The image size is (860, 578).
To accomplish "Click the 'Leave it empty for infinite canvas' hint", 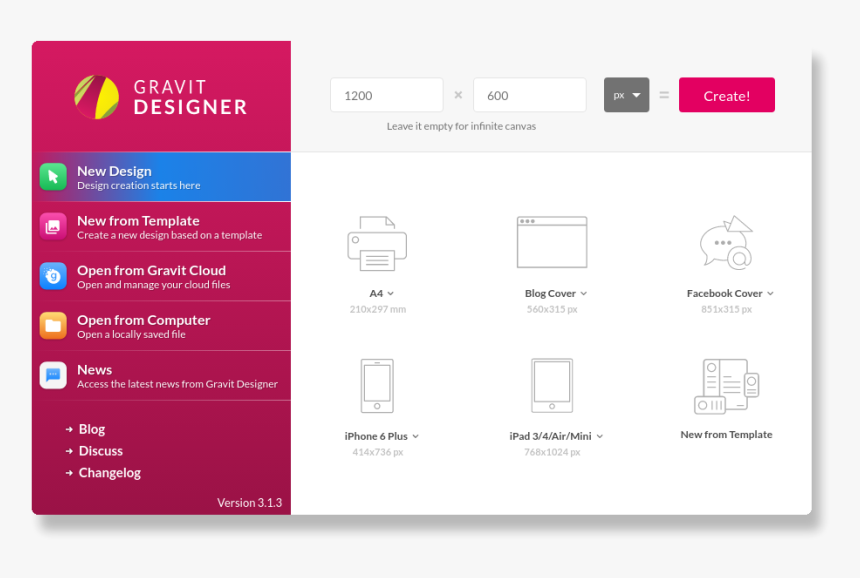I will click(x=461, y=126).
